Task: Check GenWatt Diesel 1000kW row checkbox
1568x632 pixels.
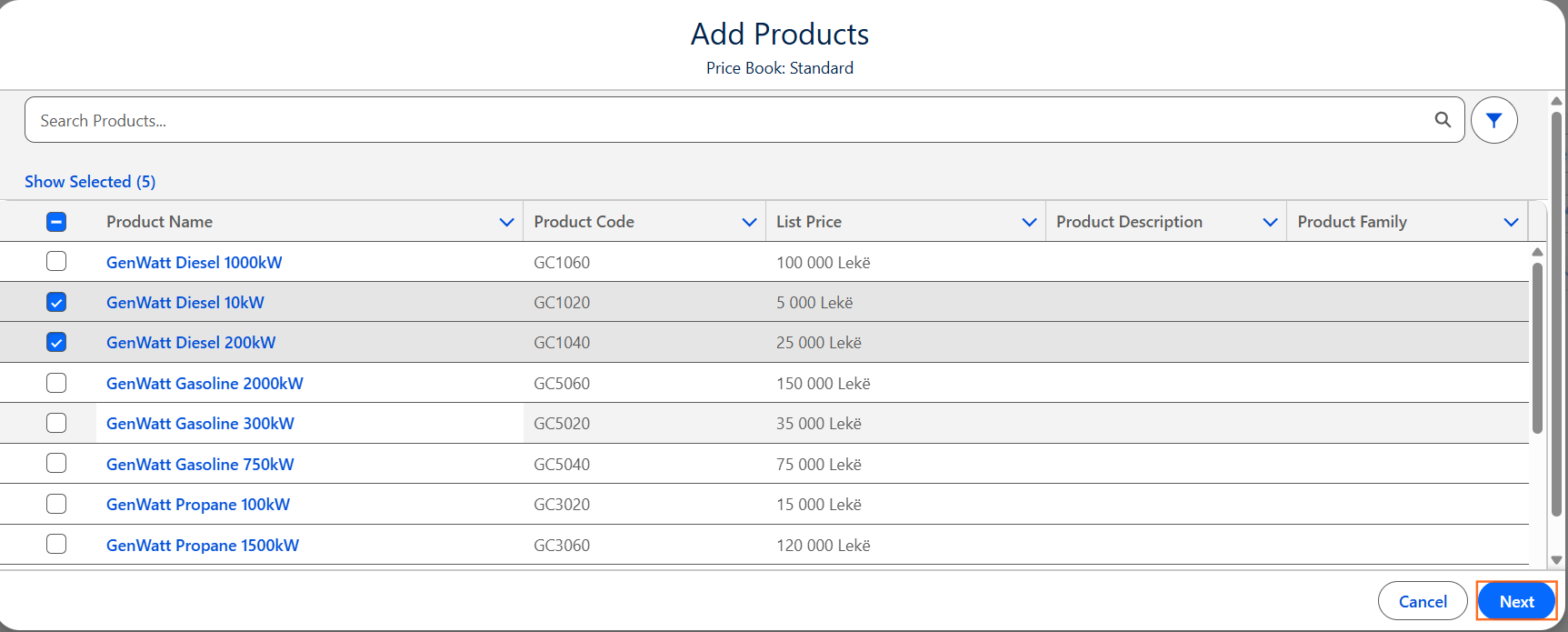Action: click(x=56, y=262)
